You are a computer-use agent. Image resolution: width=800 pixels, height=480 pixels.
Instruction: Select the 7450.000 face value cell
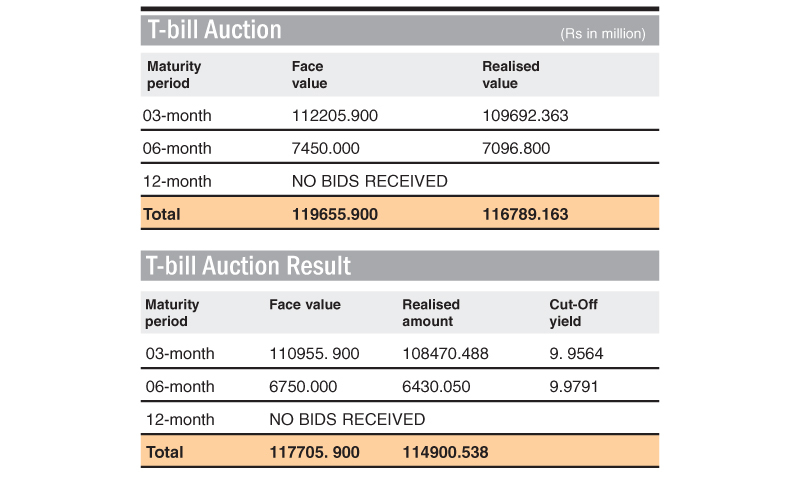[x=322, y=148]
